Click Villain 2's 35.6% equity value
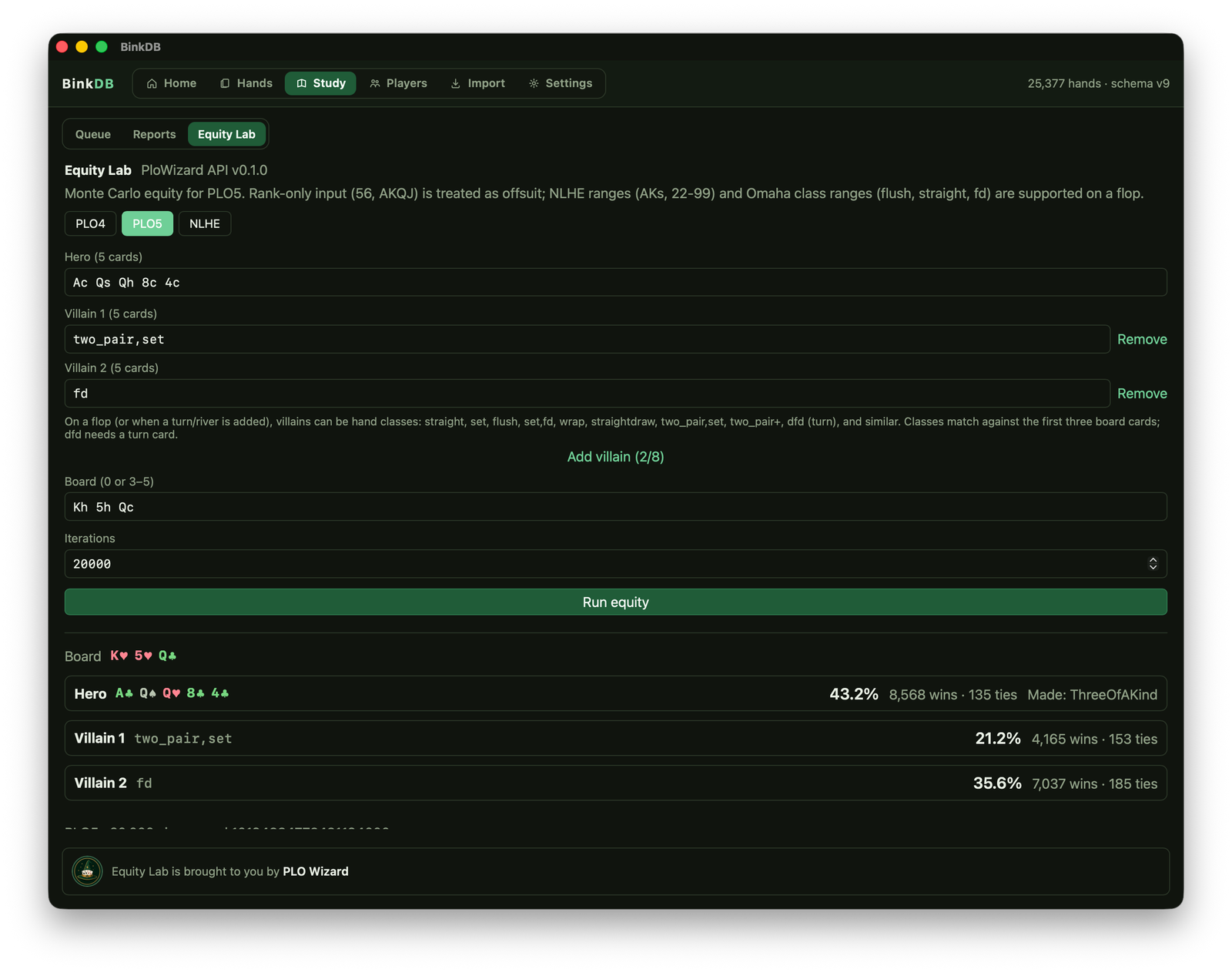The image size is (1232, 973). (997, 783)
